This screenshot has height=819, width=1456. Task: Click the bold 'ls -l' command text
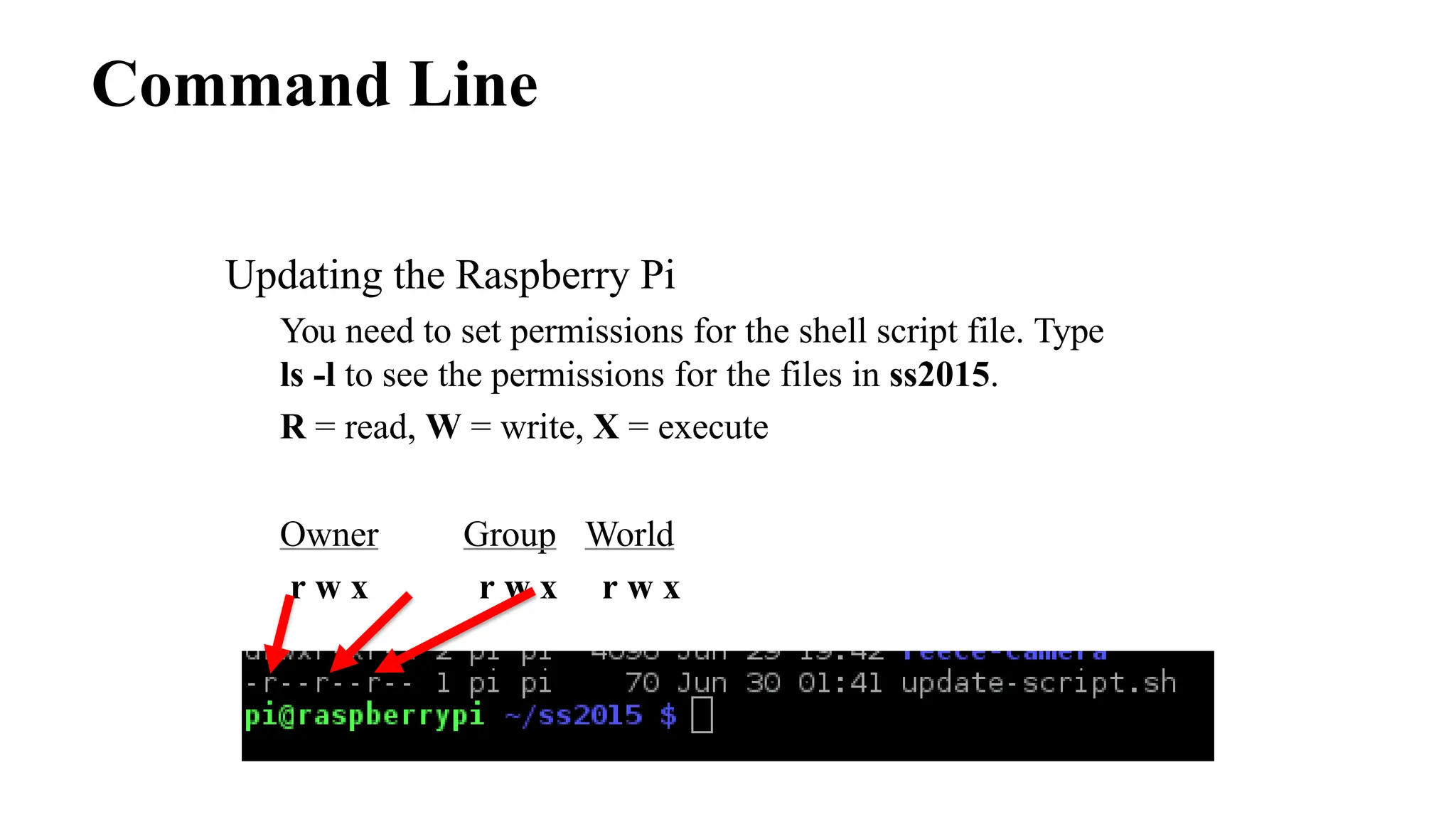(308, 375)
